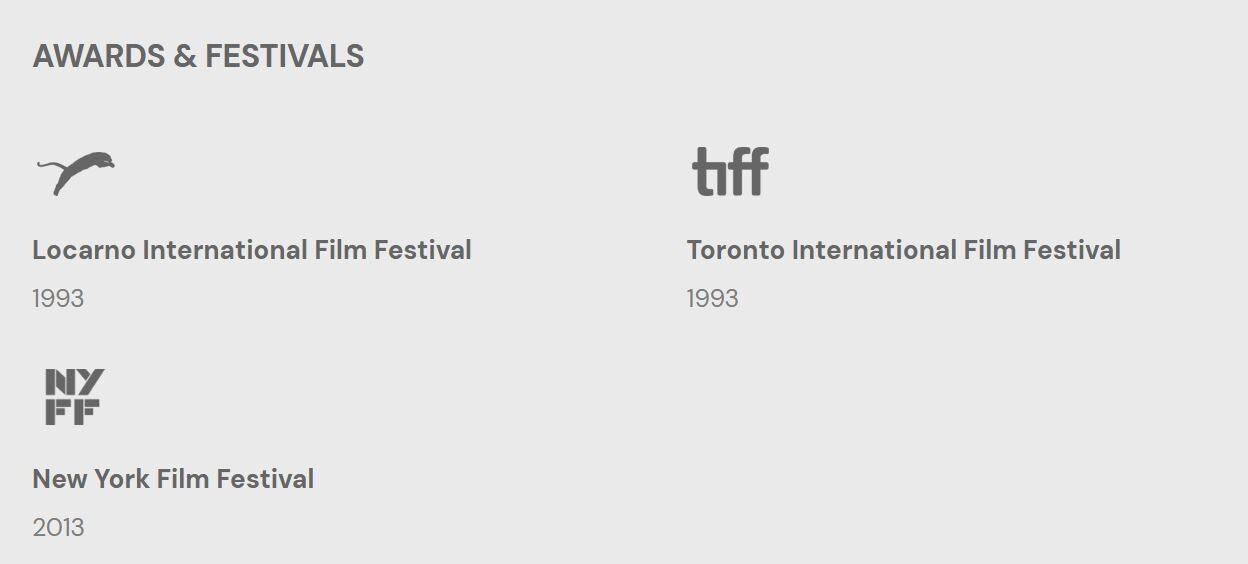Select the 2013 year under New York
The height and width of the screenshot is (564, 1248).
tap(58, 528)
